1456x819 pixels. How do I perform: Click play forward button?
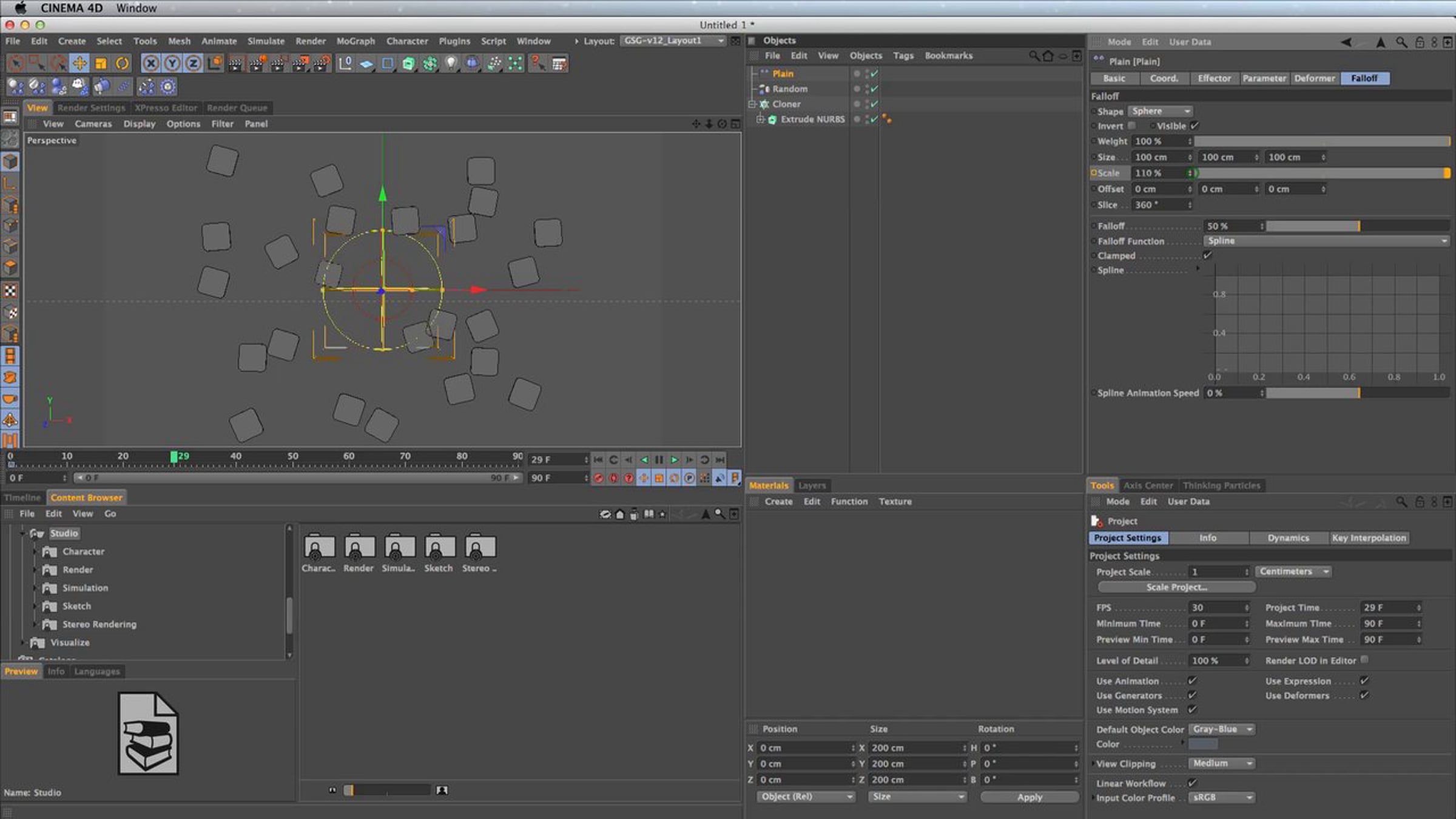tap(674, 460)
